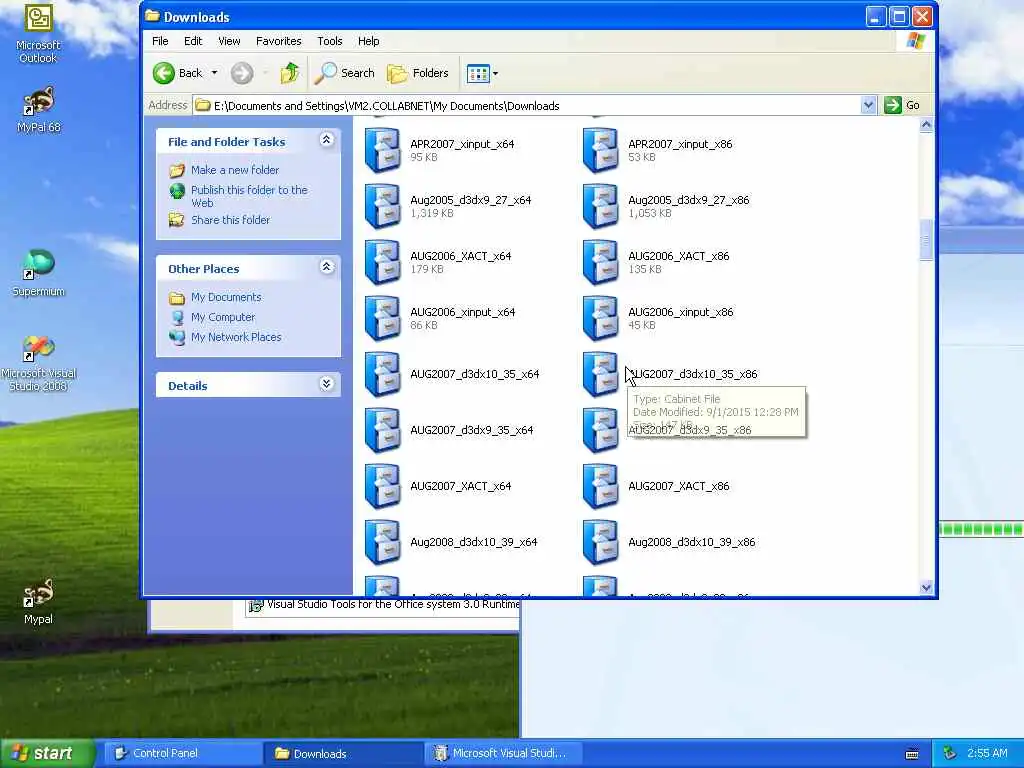Viewport: 1024px width, 768px height.
Task: Expand the Details panel
Action: [327, 384]
